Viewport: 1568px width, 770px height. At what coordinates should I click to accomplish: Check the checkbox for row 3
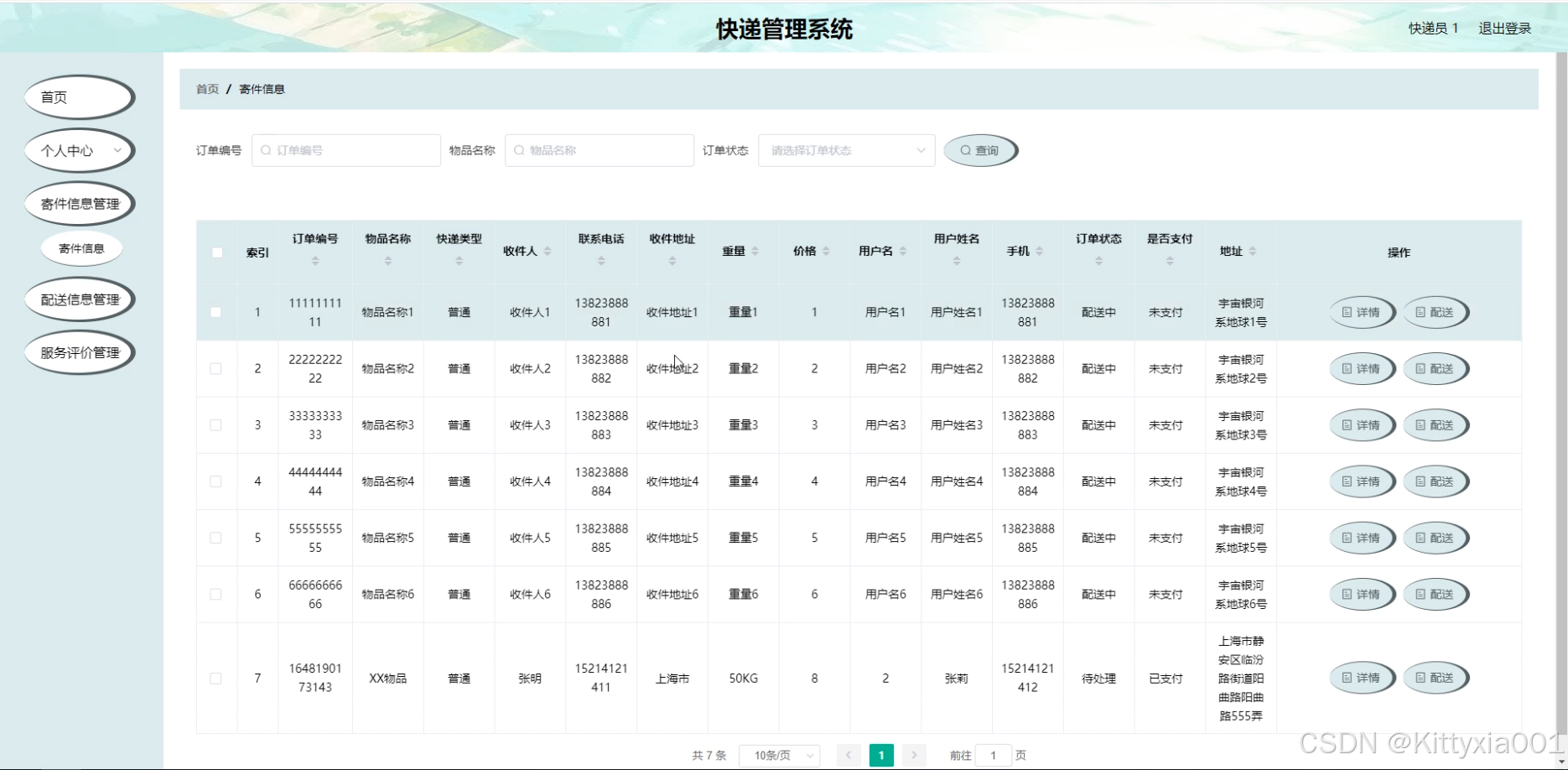[x=215, y=425]
